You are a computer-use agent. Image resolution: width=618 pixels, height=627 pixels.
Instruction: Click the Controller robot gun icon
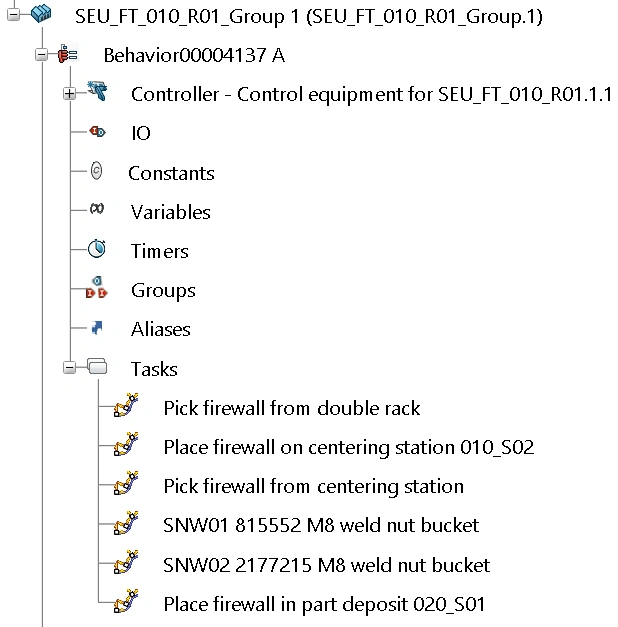(x=98, y=93)
